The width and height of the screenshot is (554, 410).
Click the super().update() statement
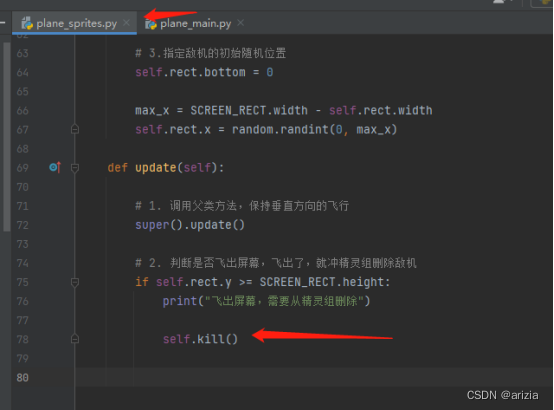pyautogui.click(x=190, y=225)
